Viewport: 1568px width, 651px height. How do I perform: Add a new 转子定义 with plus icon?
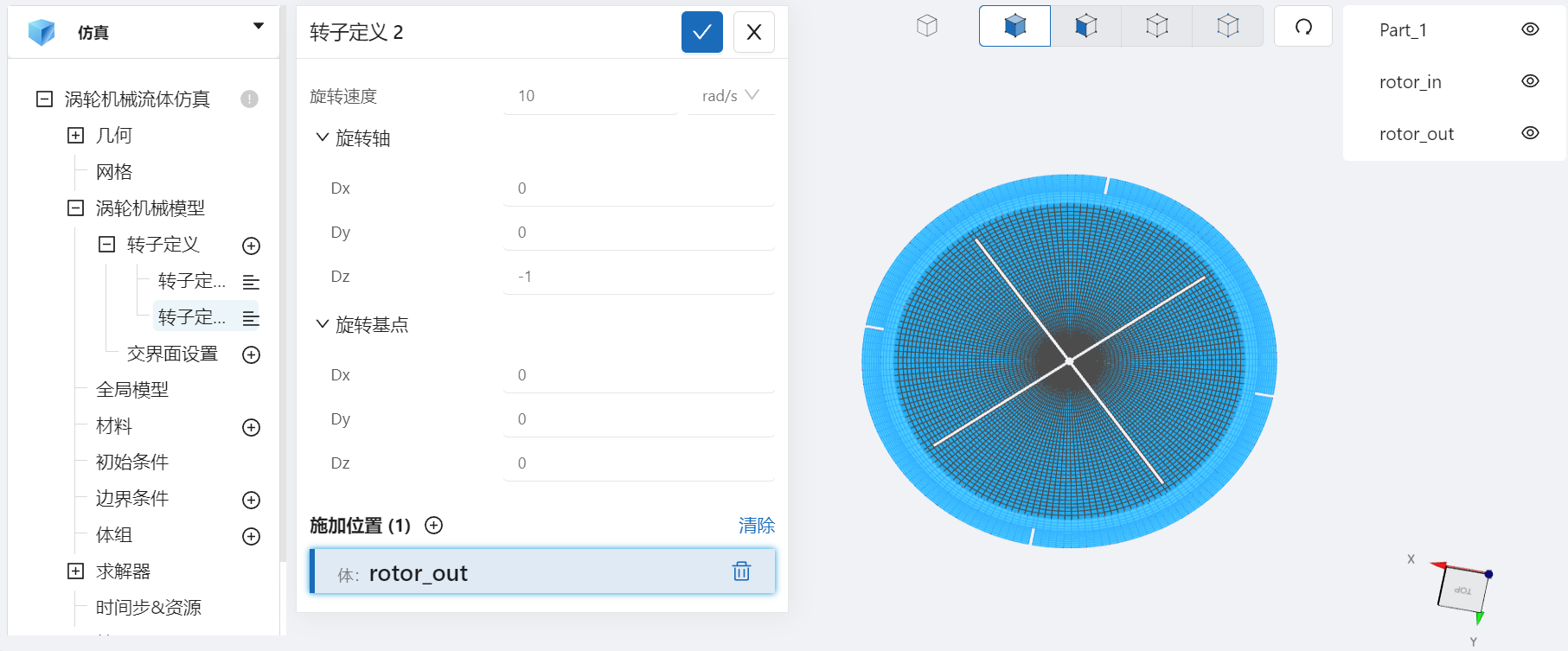[251, 246]
